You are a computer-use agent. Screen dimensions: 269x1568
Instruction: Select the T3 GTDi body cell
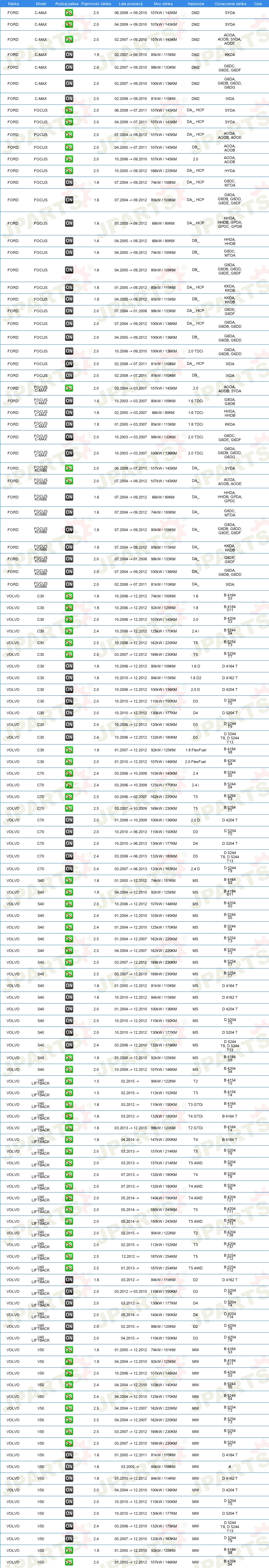[x=196, y=1105]
